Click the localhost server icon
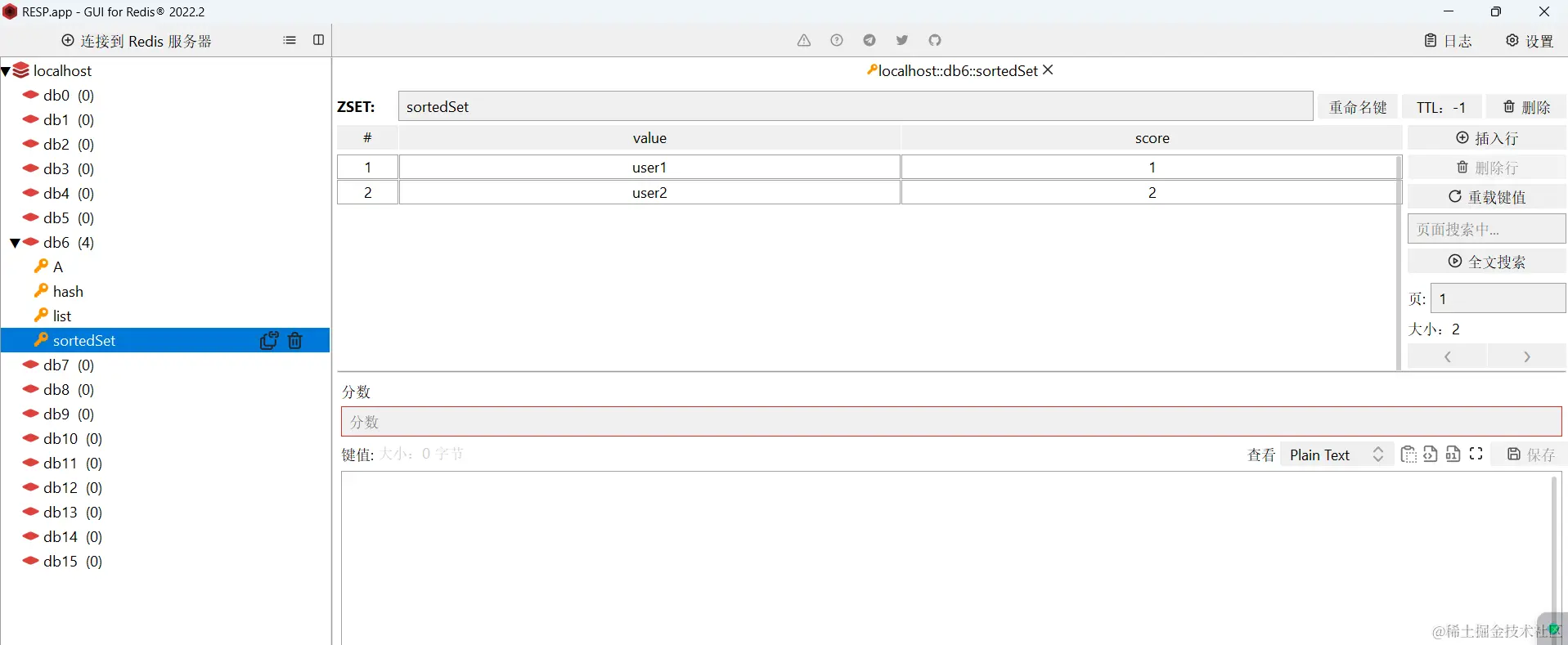 (21, 70)
